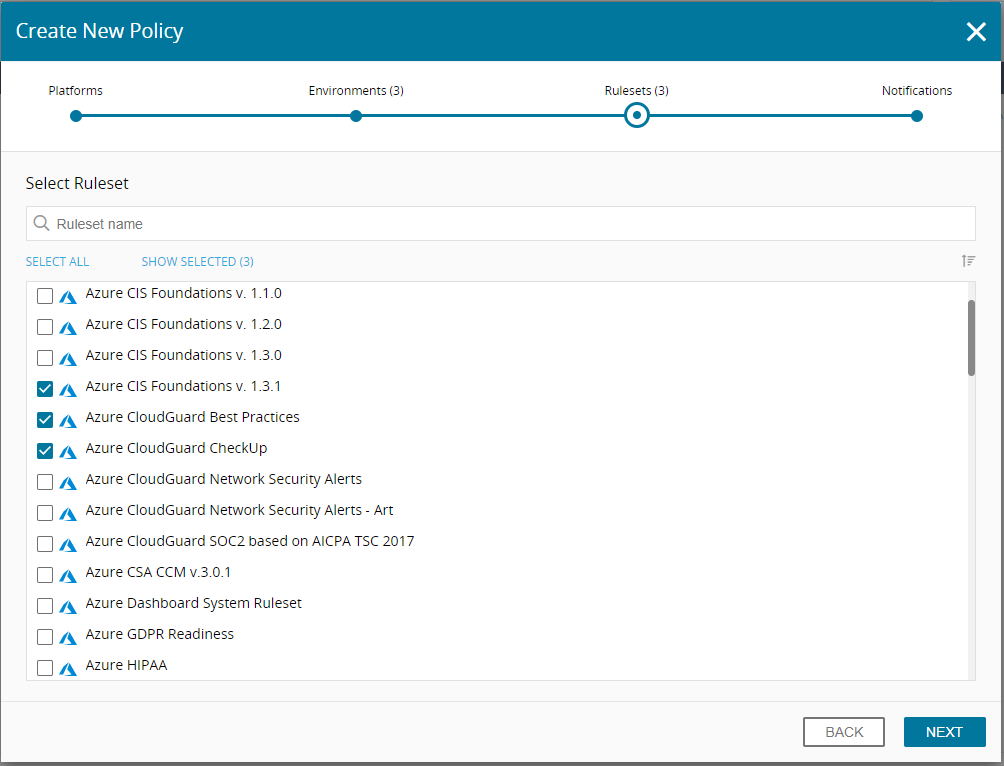
Task: Click the sort order icon above list
Action: pyautogui.click(x=968, y=261)
